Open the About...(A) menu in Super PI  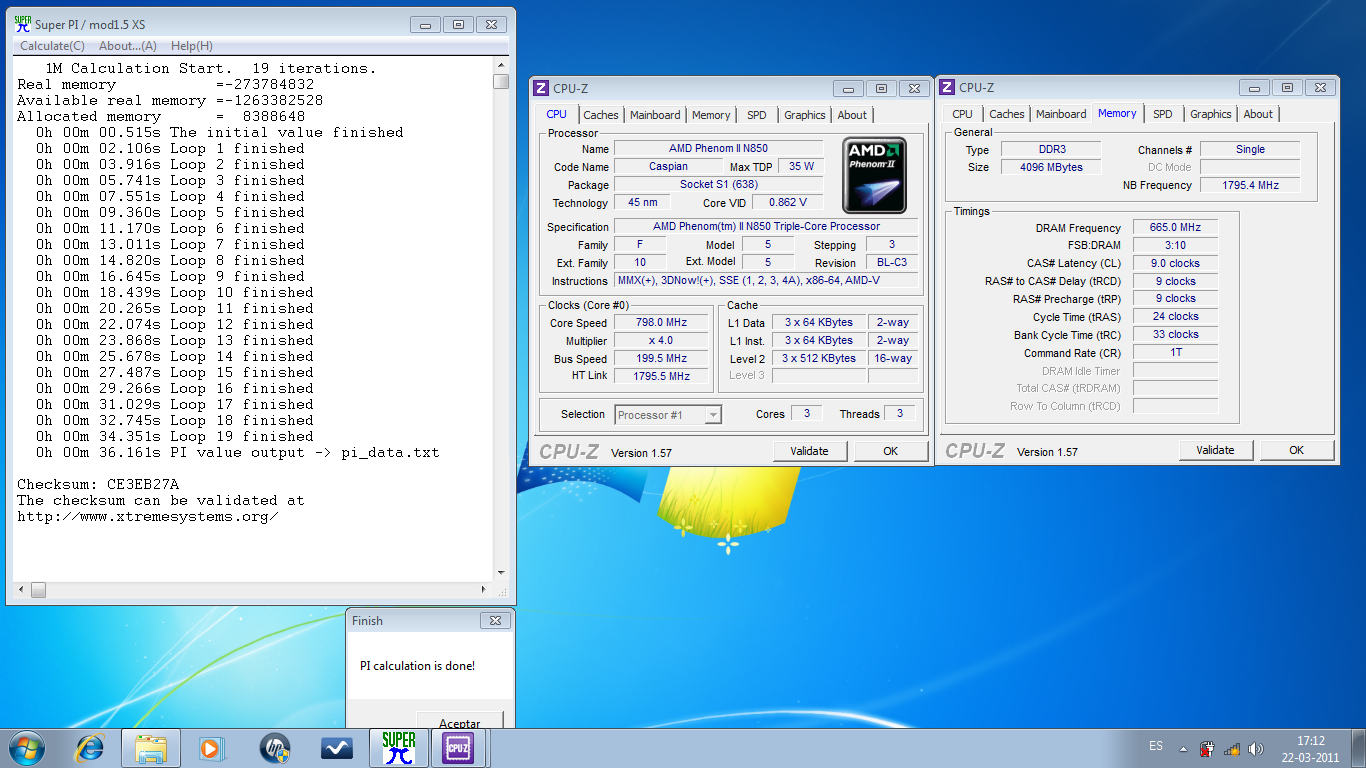point(128,46)
